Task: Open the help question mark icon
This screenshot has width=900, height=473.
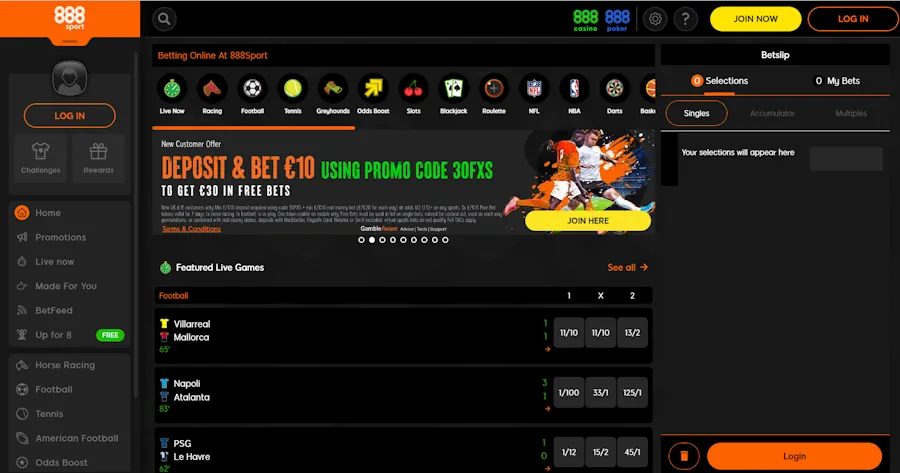Action: click(685, 19)
